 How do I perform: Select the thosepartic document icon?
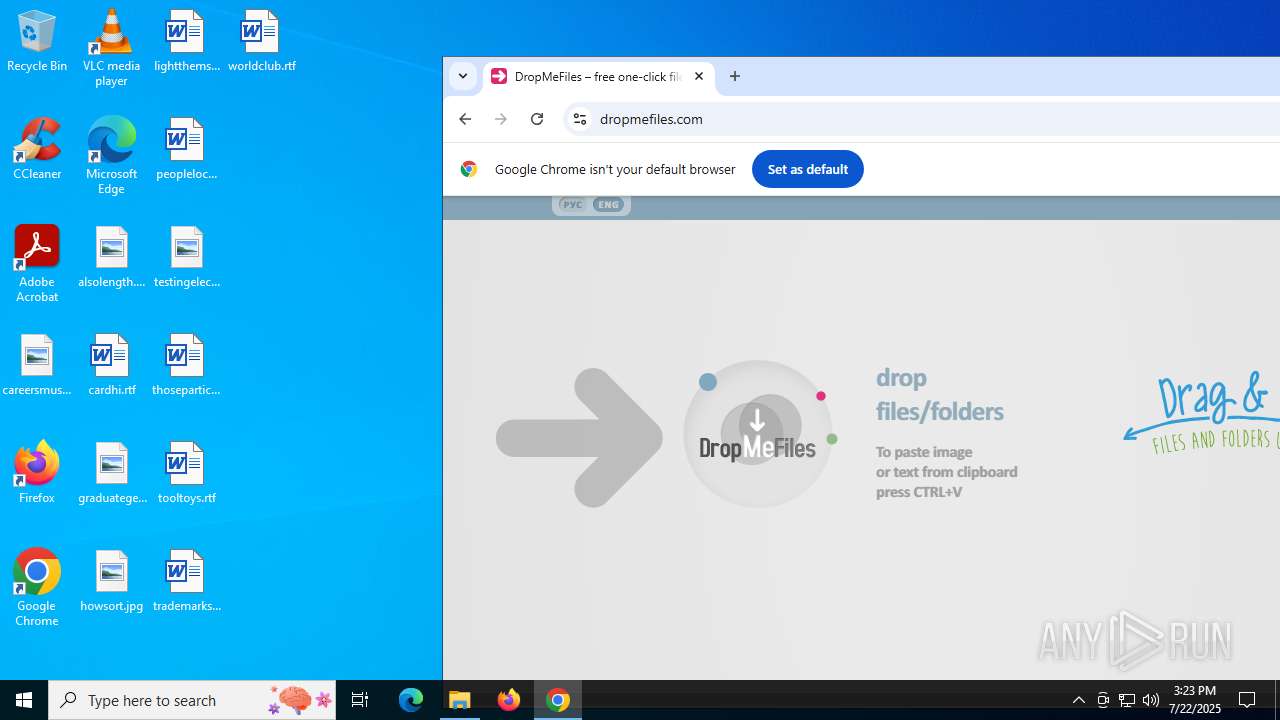186,365
